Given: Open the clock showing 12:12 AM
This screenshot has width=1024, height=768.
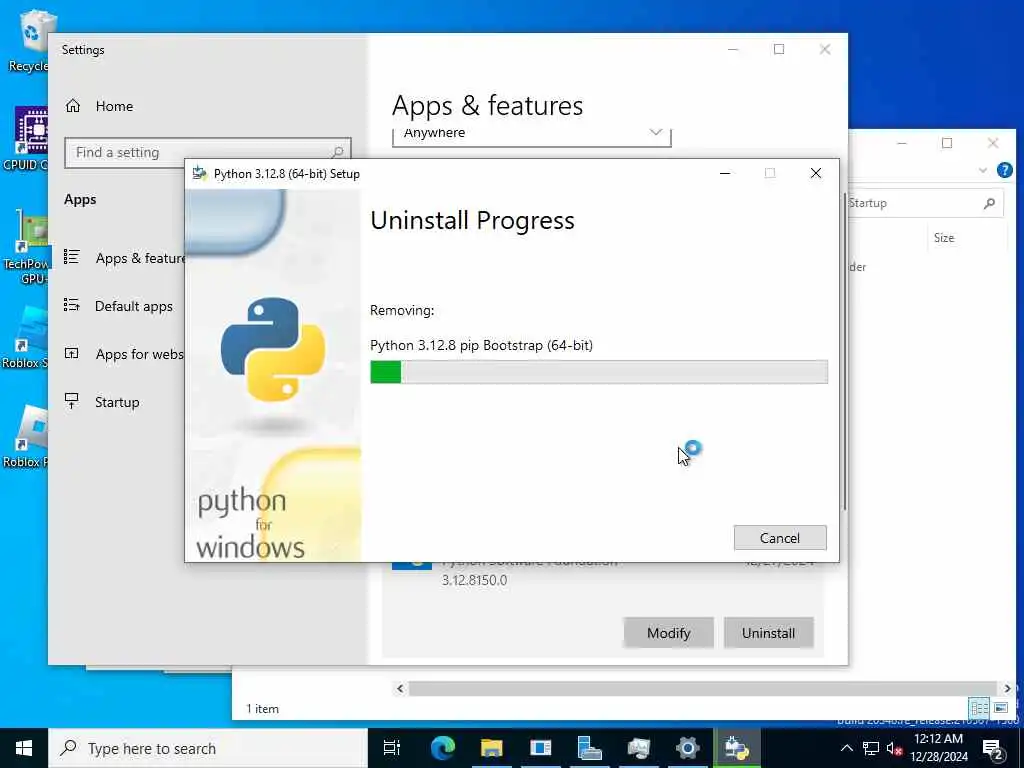Looking at the screenshot, I should tap(938, 748).
